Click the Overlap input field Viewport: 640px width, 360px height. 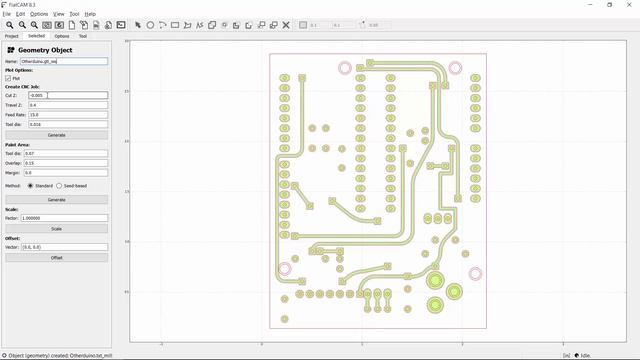(66, 163)
